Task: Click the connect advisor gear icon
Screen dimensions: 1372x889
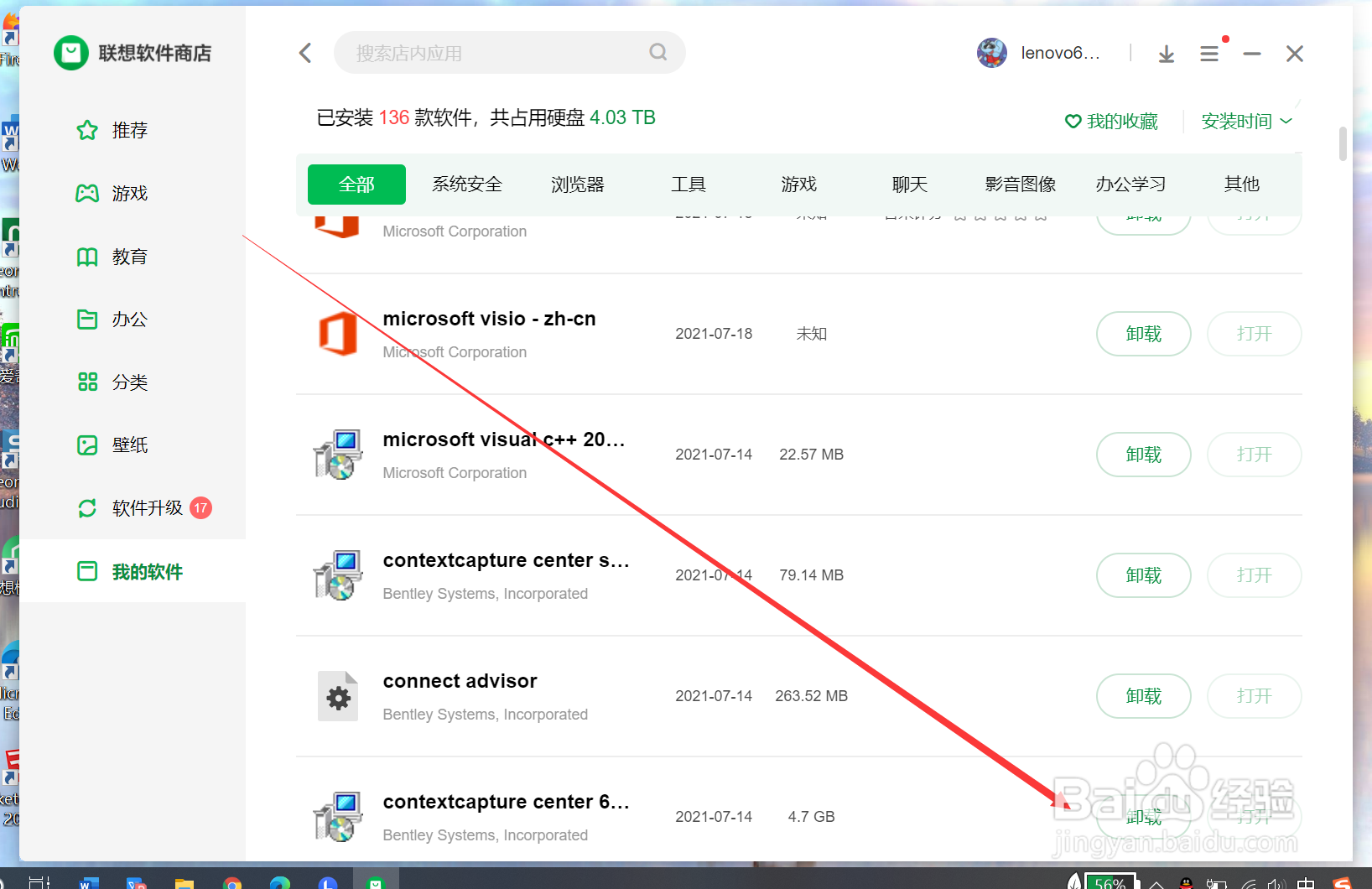Action: click(x=338, y=696)
